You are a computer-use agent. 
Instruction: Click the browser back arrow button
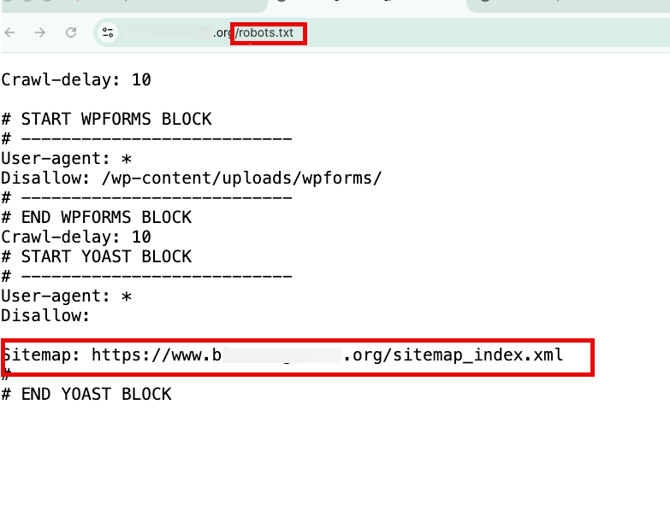pyautogui.click(x=11, y=33)
